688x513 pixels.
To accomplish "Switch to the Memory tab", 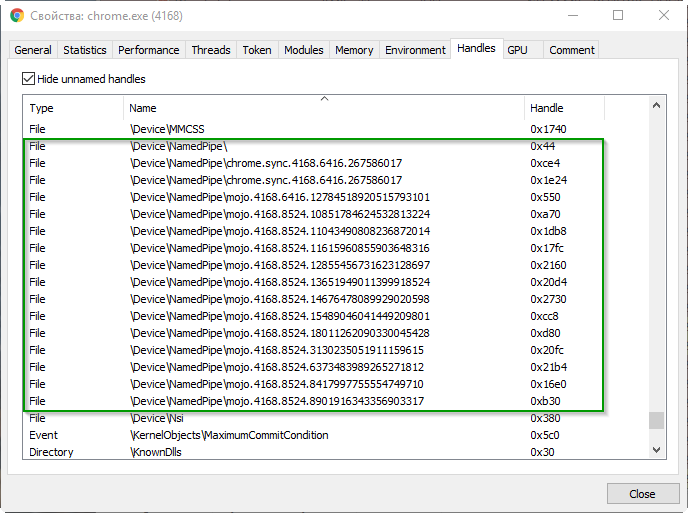I will (x=354, y=50).
